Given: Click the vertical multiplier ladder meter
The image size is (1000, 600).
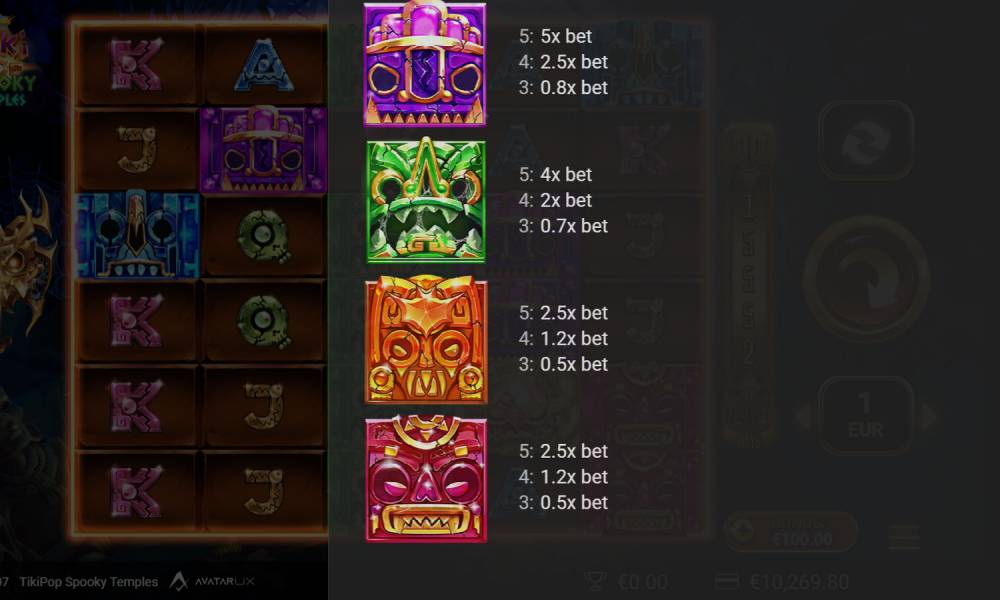Looking at the screenshot, I should [x=750, y=286].
